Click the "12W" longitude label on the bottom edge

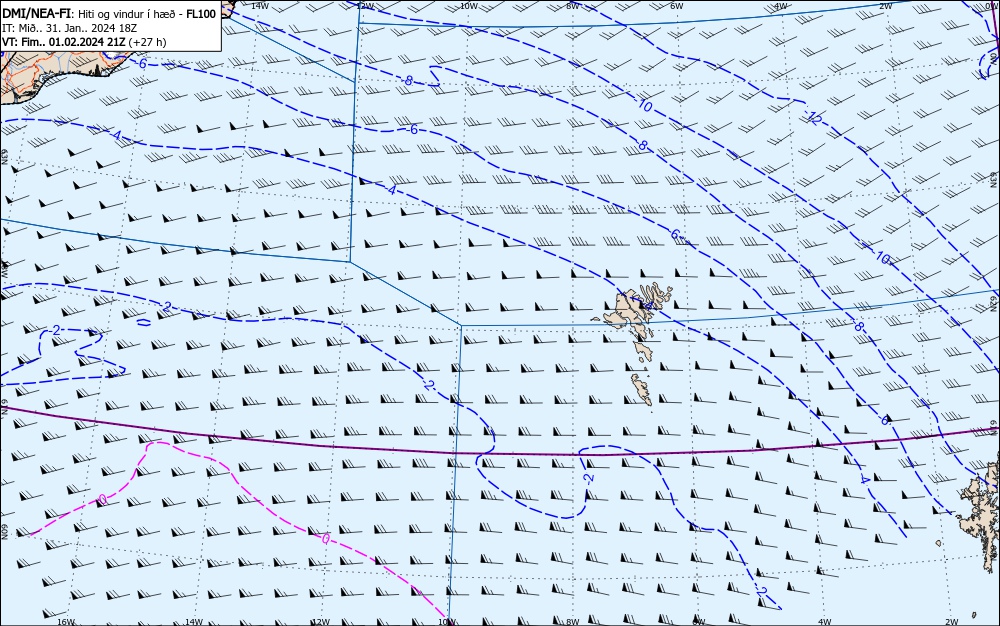pos(320,622)
